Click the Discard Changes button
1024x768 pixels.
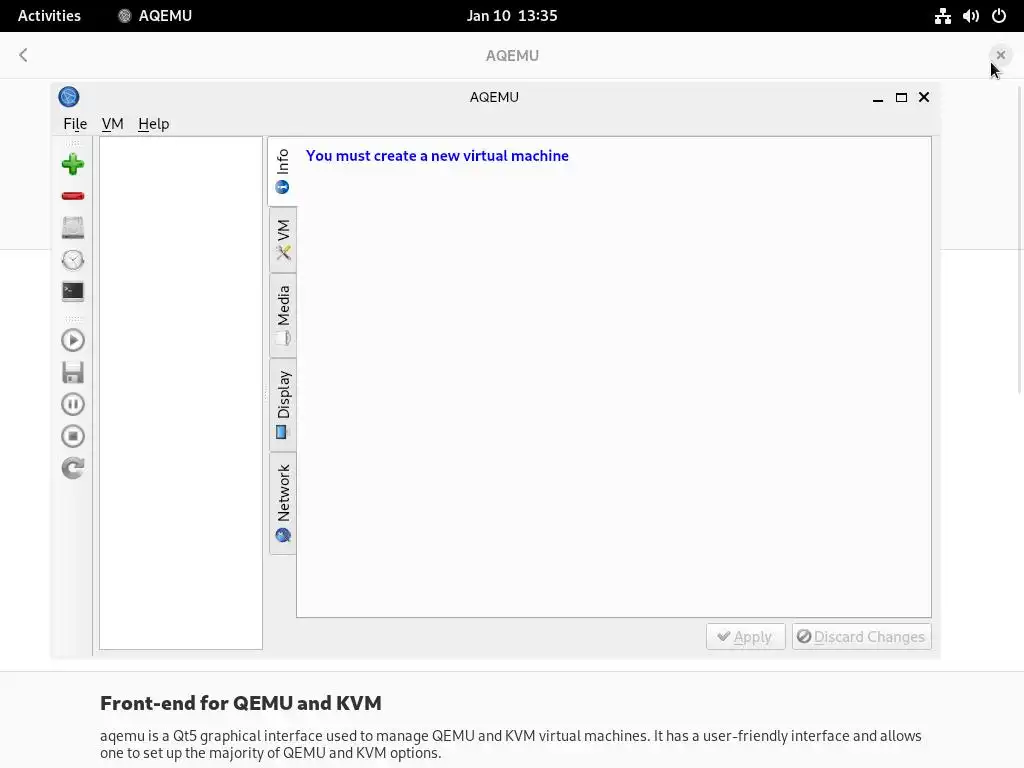coord(861,636)
